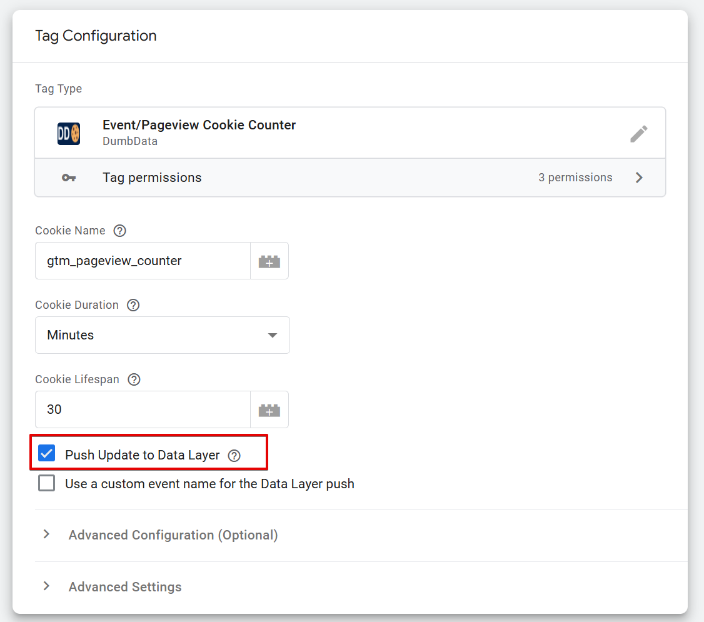704x622 pixels.
Task: Click the 3 permissions link text
Action: click(575, 177)
